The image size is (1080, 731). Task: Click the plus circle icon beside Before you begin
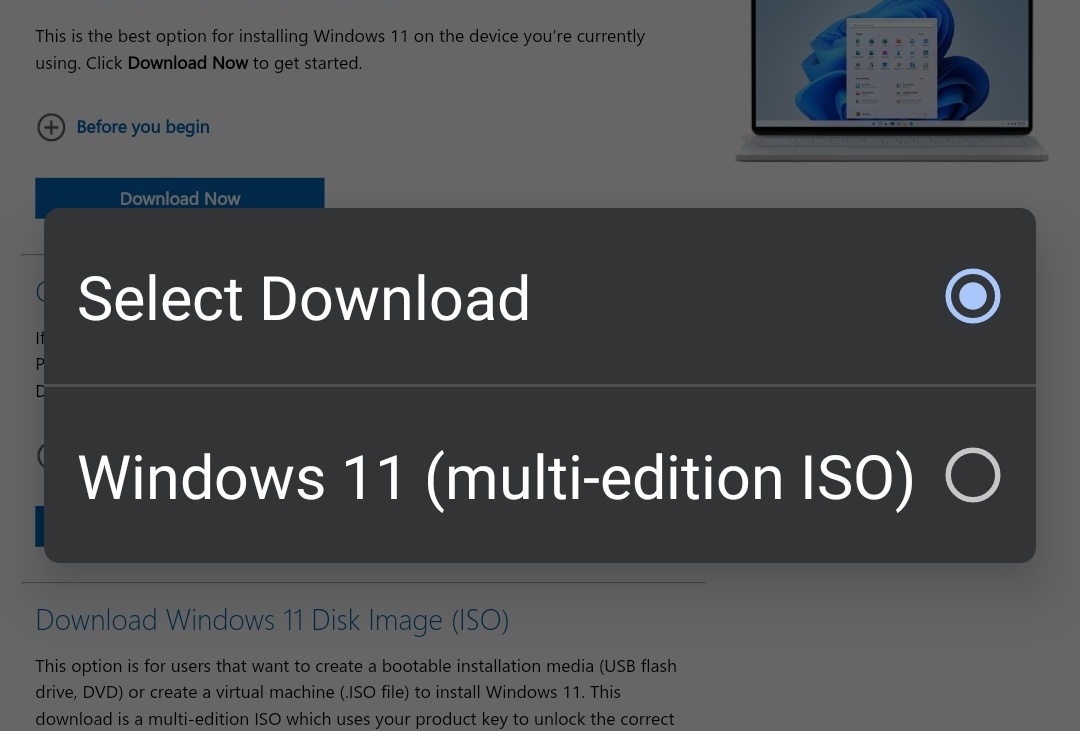pyautogui.click(x=51, y=127)
